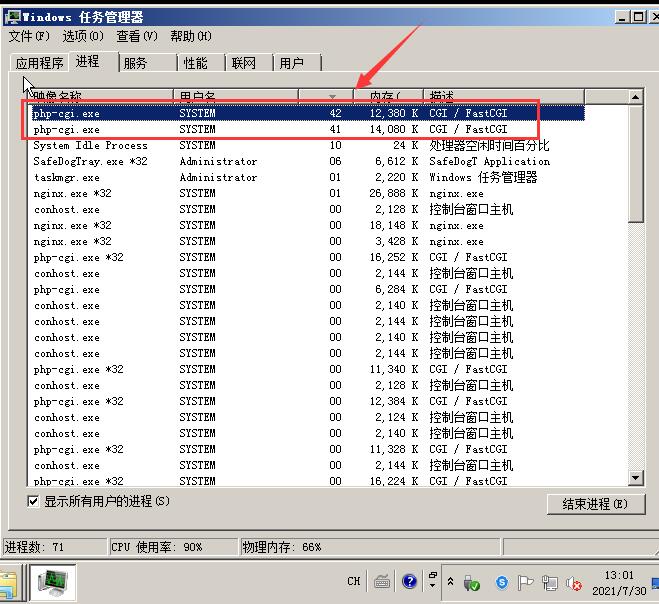The height and width of the screenshot is (604, 659).
Task: Select php-cgi.exe row using 14,080 K
Action: [x=308, y=129]
